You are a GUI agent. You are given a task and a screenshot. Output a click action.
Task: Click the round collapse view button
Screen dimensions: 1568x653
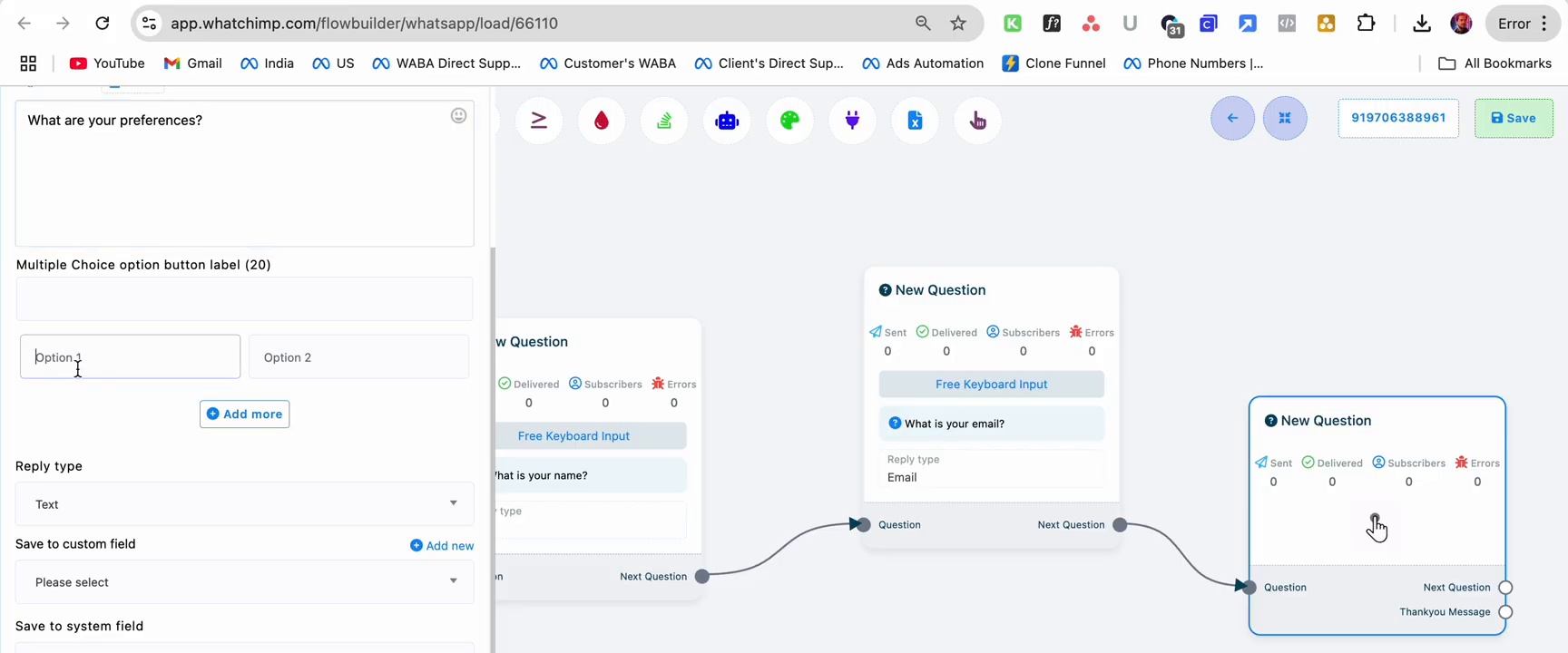point(1285,118)
